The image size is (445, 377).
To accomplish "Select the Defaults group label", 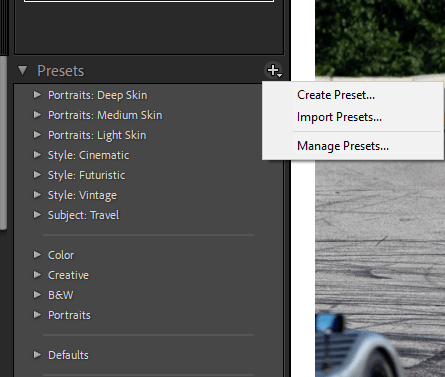I will coord(68,355).
